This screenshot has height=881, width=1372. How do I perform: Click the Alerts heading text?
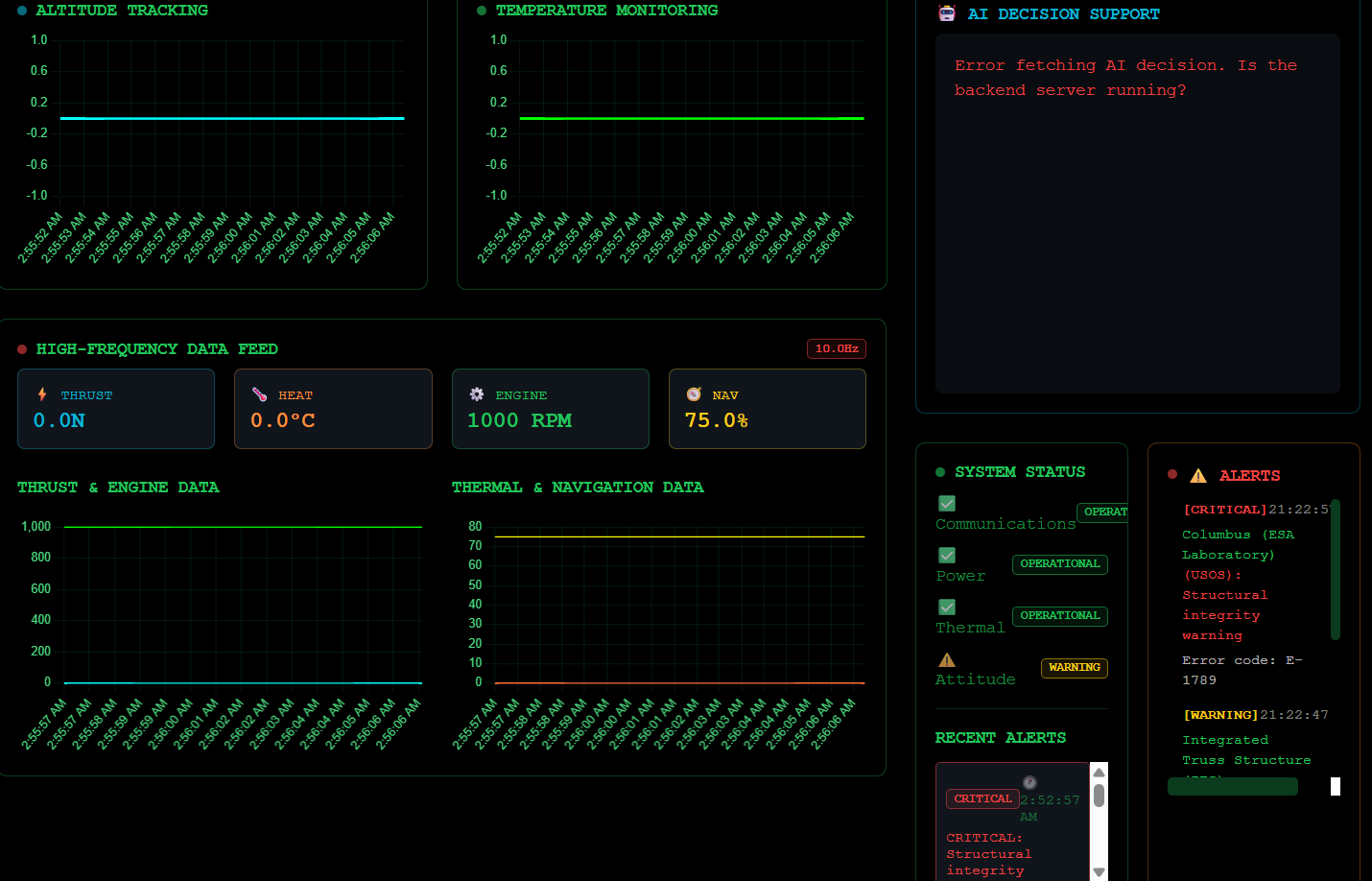pos(1249,476)
